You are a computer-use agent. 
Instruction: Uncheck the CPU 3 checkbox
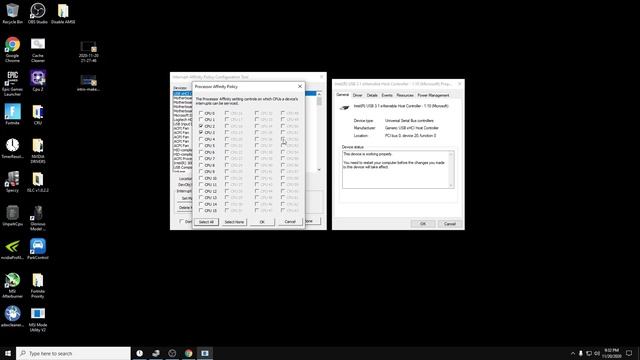coord(201,133)
